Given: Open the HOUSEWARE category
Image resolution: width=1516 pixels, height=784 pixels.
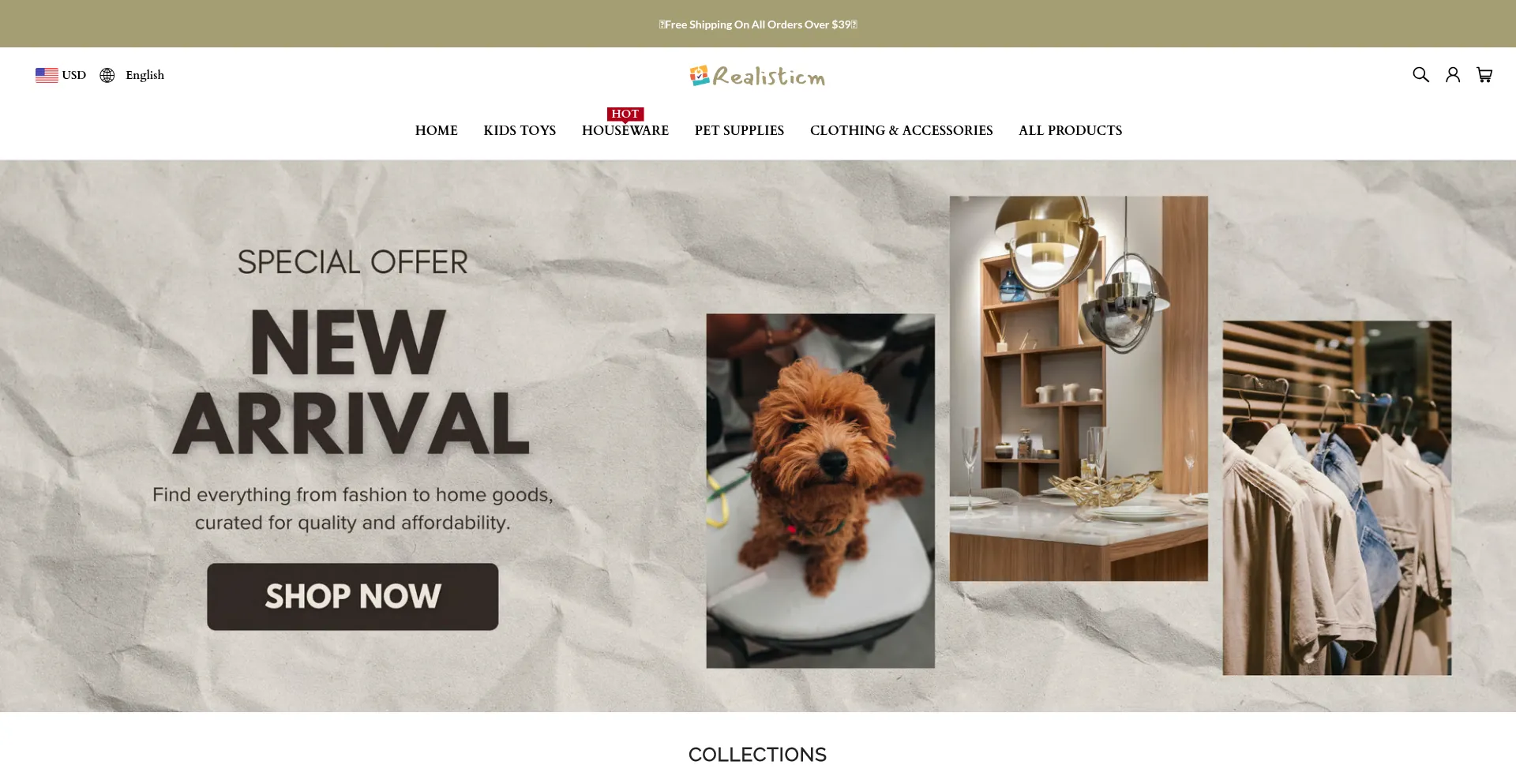Looking at the screenshot, I should click(625, 131).
